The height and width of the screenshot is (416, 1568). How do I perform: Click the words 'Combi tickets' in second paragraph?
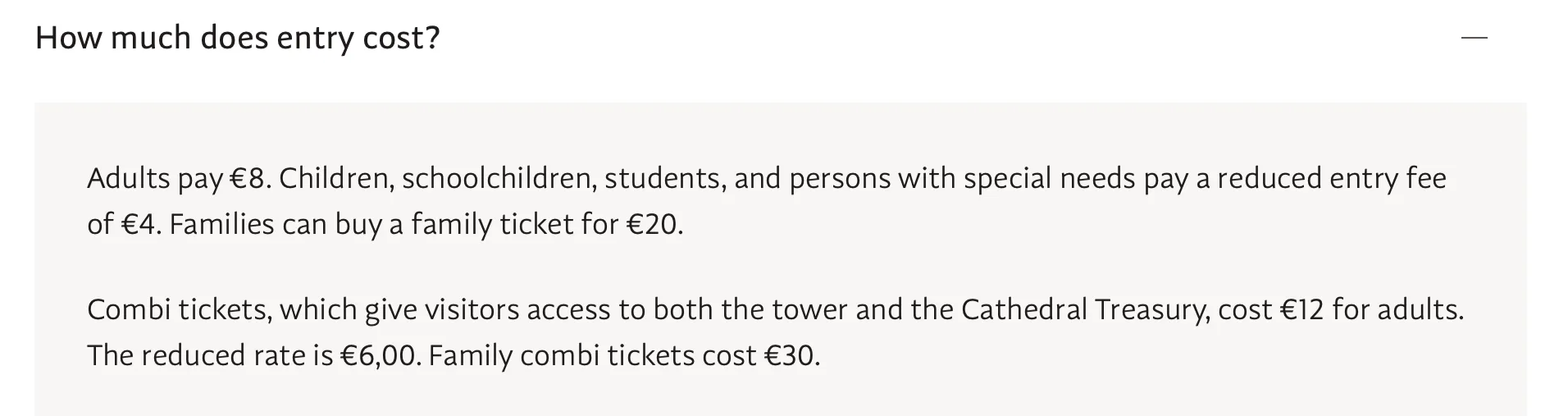[x=180, y=310]
